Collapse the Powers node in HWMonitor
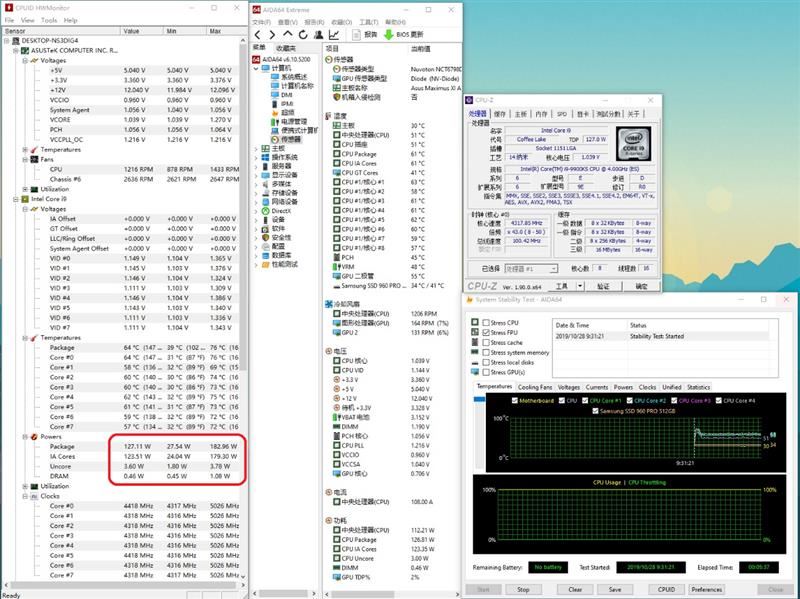800x599 pixels. tap(25, 437)
